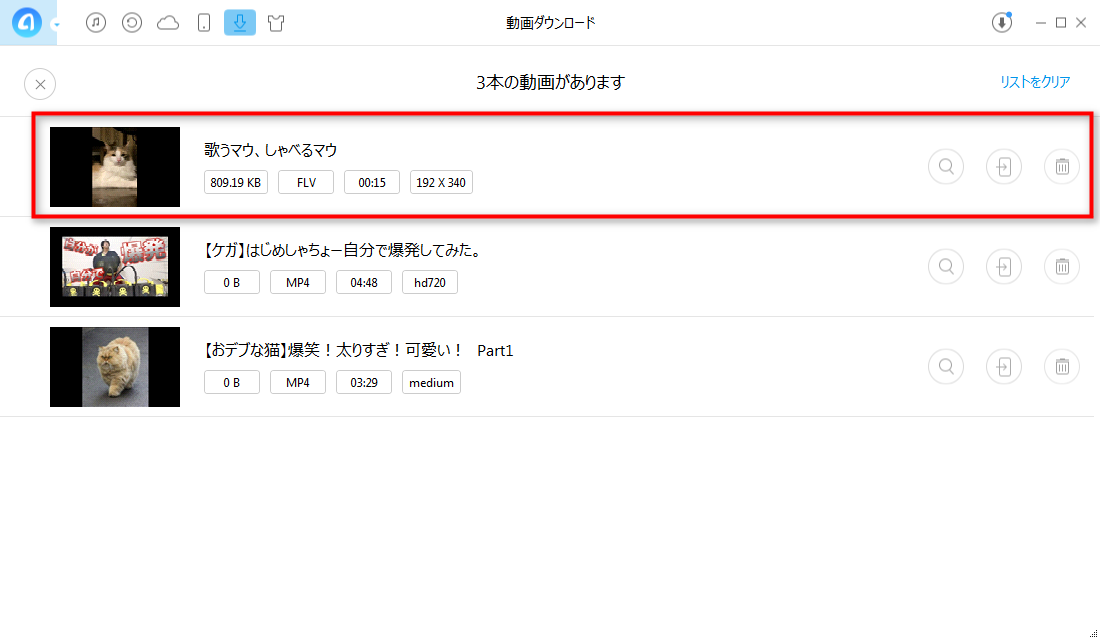This screenshot has width=1100, height=640.
Task: Click the title 【おデブな猫】爆笑!太りすぎ!可愛い! Part1
Action: pyautogui.click(x=358, y=350)
